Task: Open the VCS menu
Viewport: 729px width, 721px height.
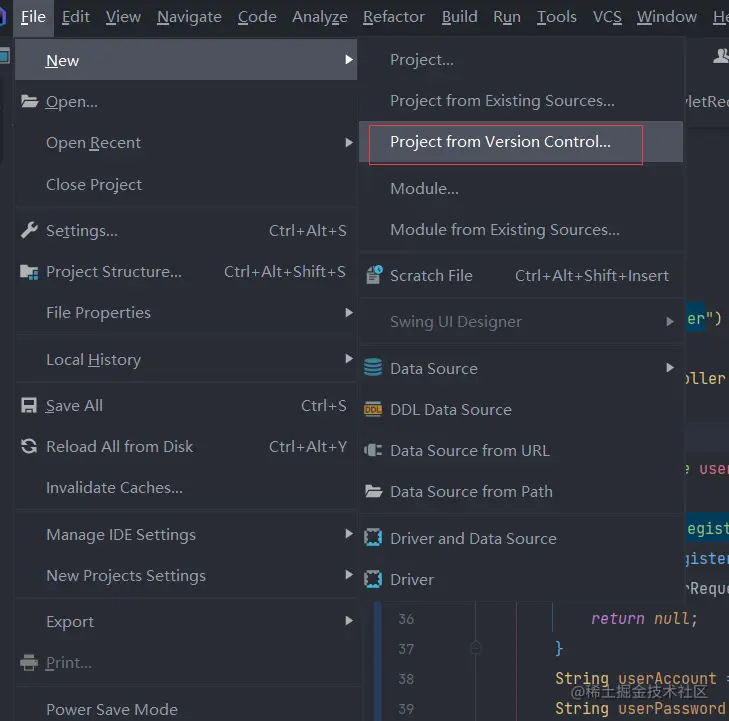Action: click(607, 17)
